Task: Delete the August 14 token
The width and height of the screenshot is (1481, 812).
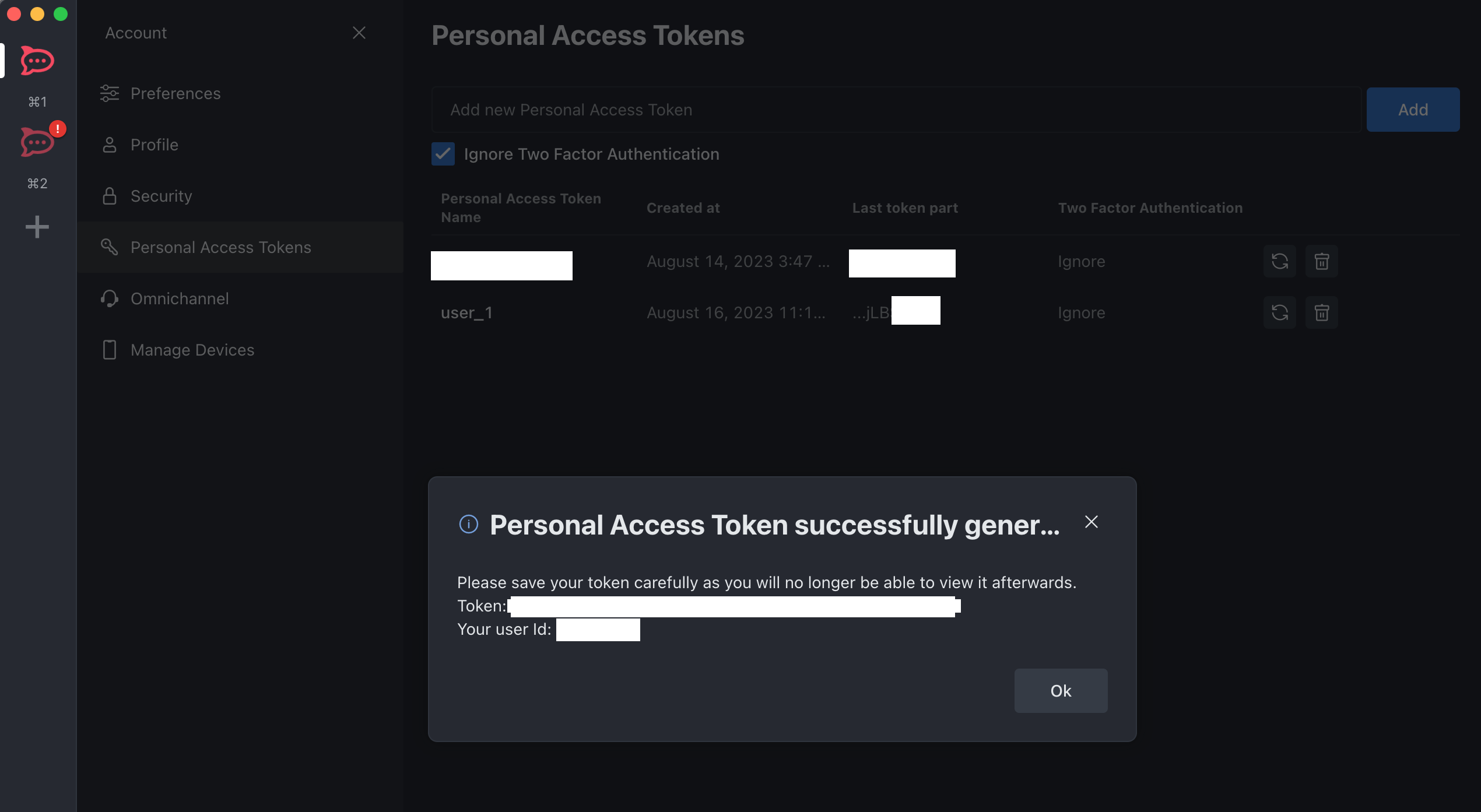Action: 1322,262
